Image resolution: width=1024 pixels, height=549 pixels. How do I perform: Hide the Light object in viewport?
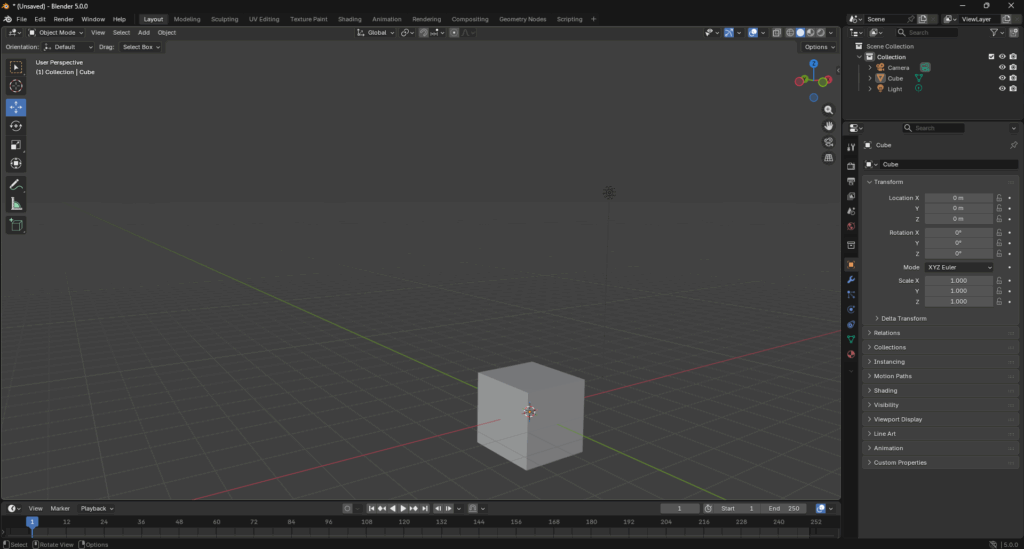click(x=1001, y=89)
